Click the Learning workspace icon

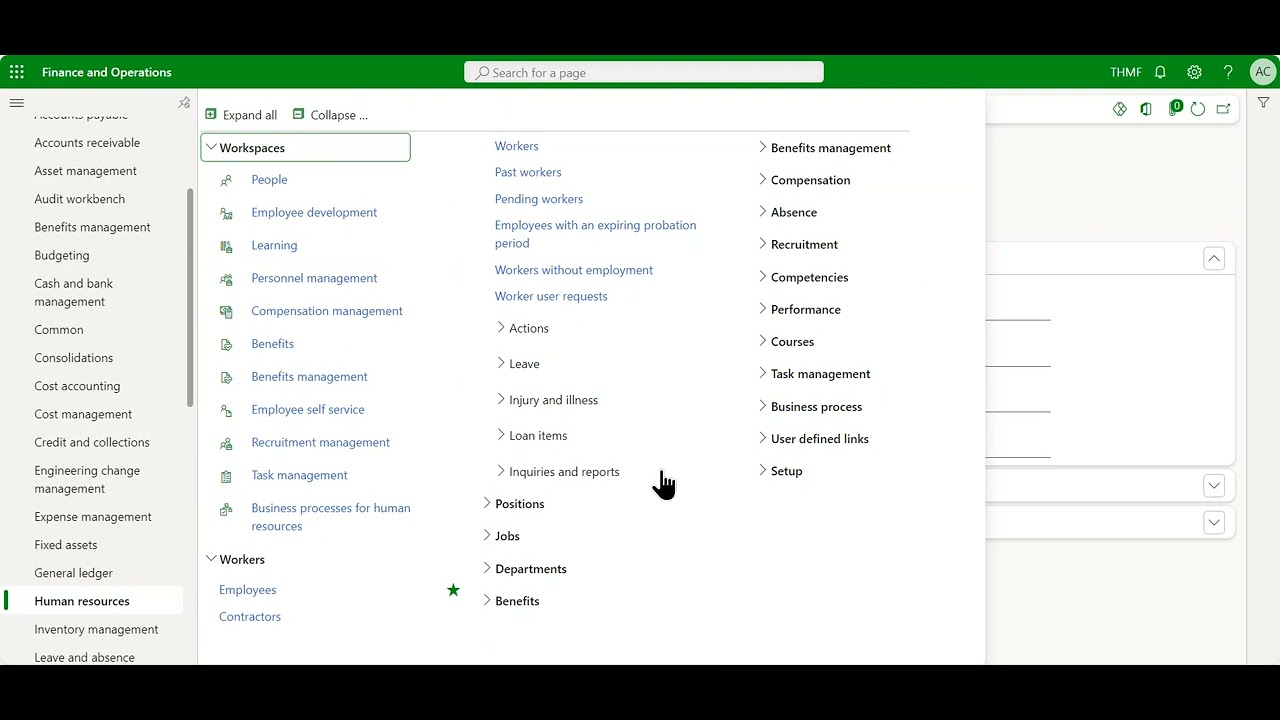coord(226,246)
